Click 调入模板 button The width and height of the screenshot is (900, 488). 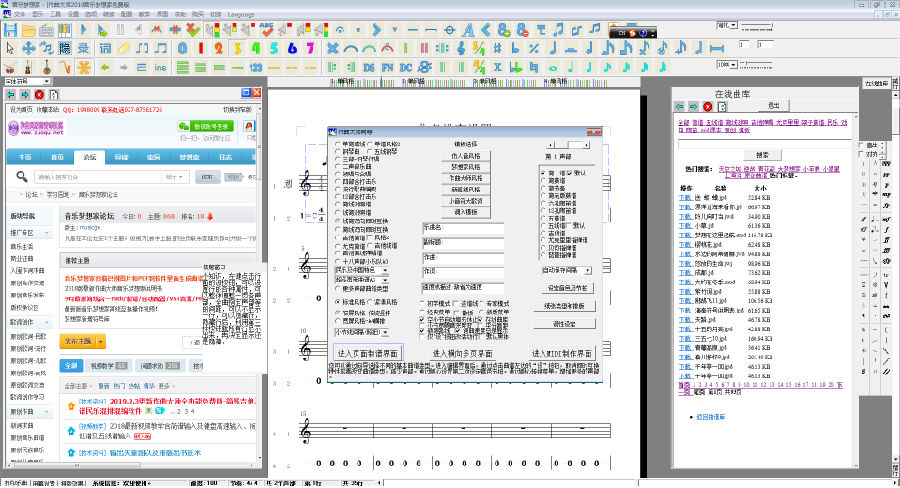click(464, 212)
